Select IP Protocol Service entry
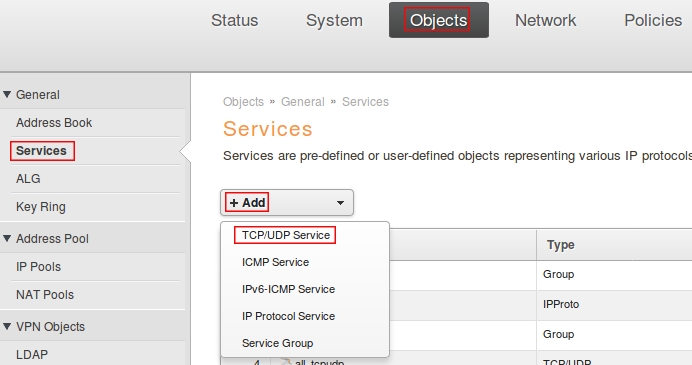This screenshot has width=692, height=365. click(288, 316)
